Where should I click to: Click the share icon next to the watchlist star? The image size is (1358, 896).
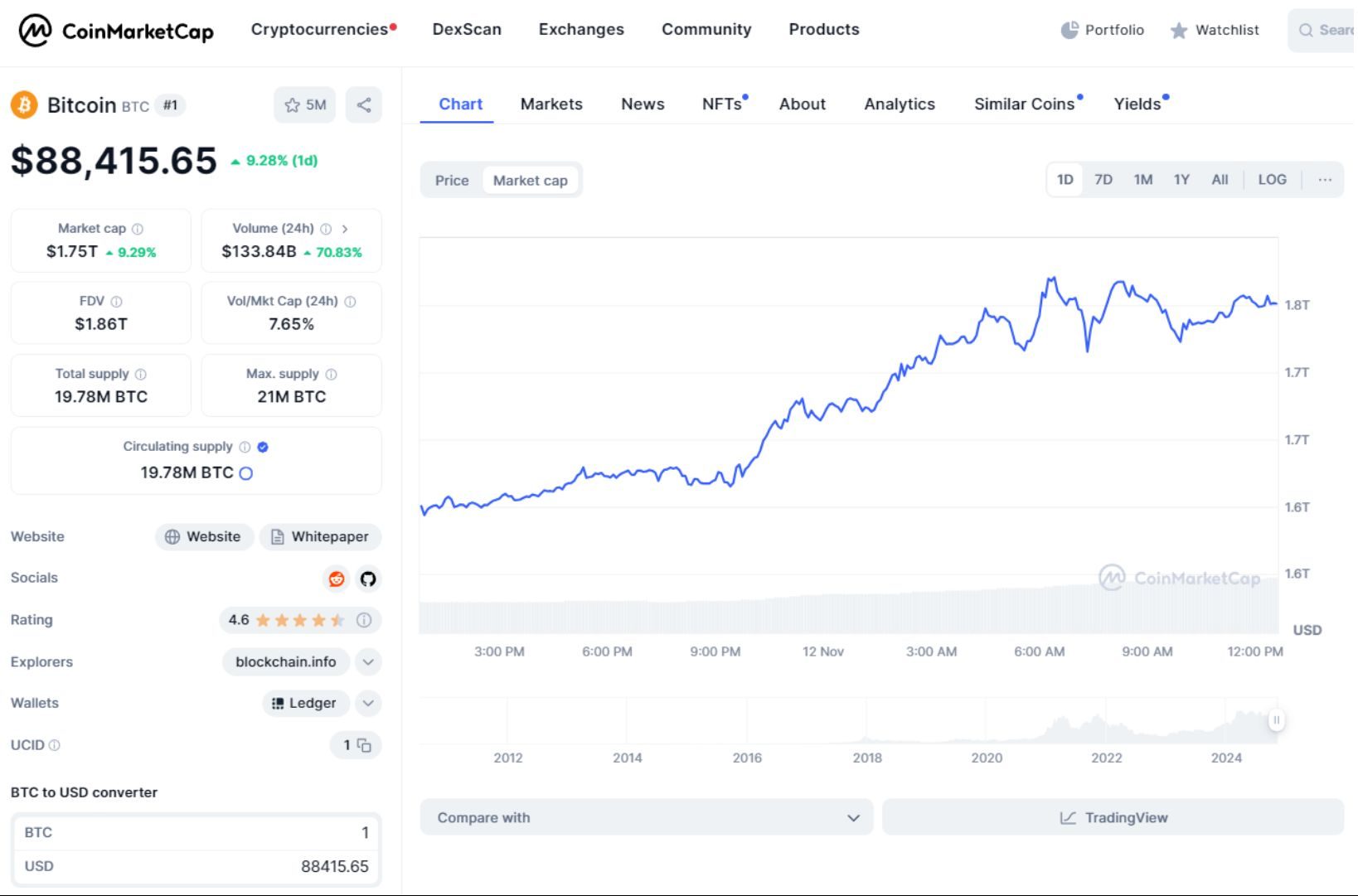pyautogui.click(x=363, y=104)
